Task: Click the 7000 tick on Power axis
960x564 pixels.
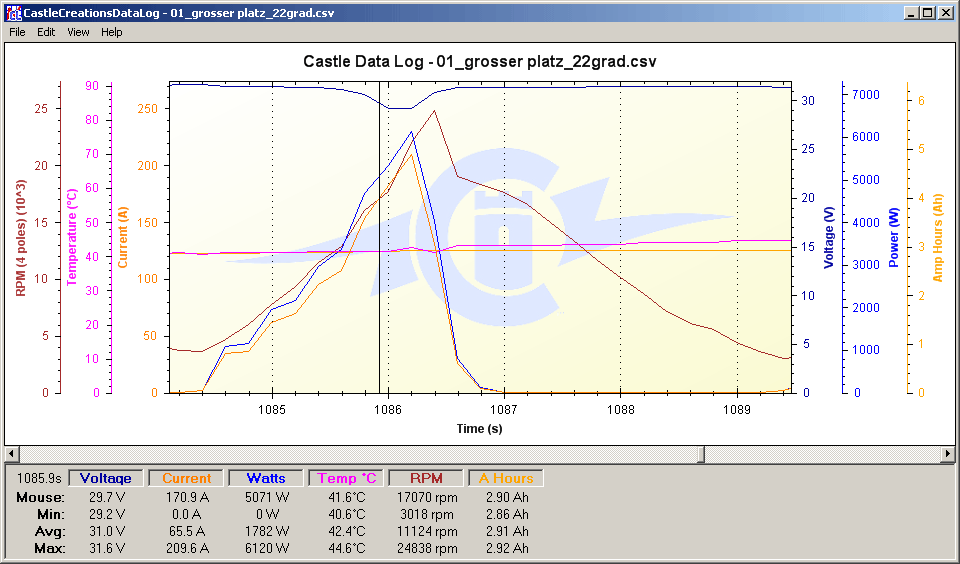Action: point(866,95)
